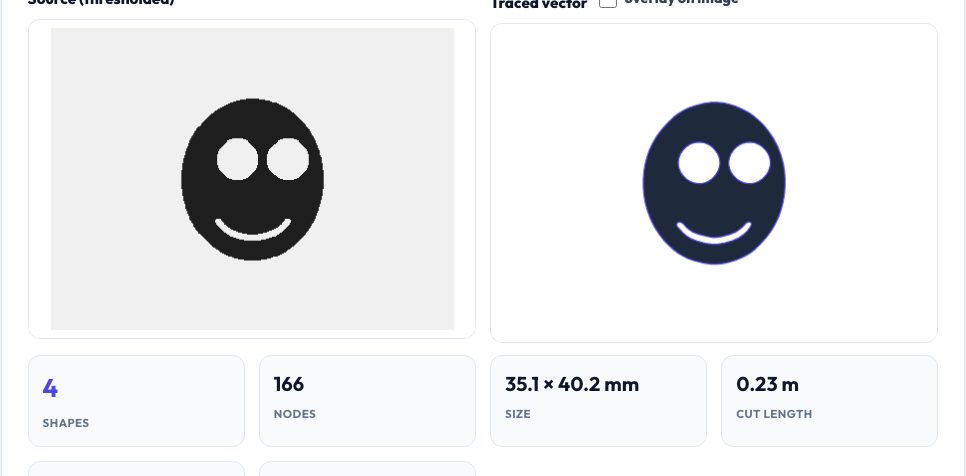Image resolution: width=966 pixels, height=476 pixels.
Task: Click the partially visible card below Nodes
Action: tap(367, 469)
